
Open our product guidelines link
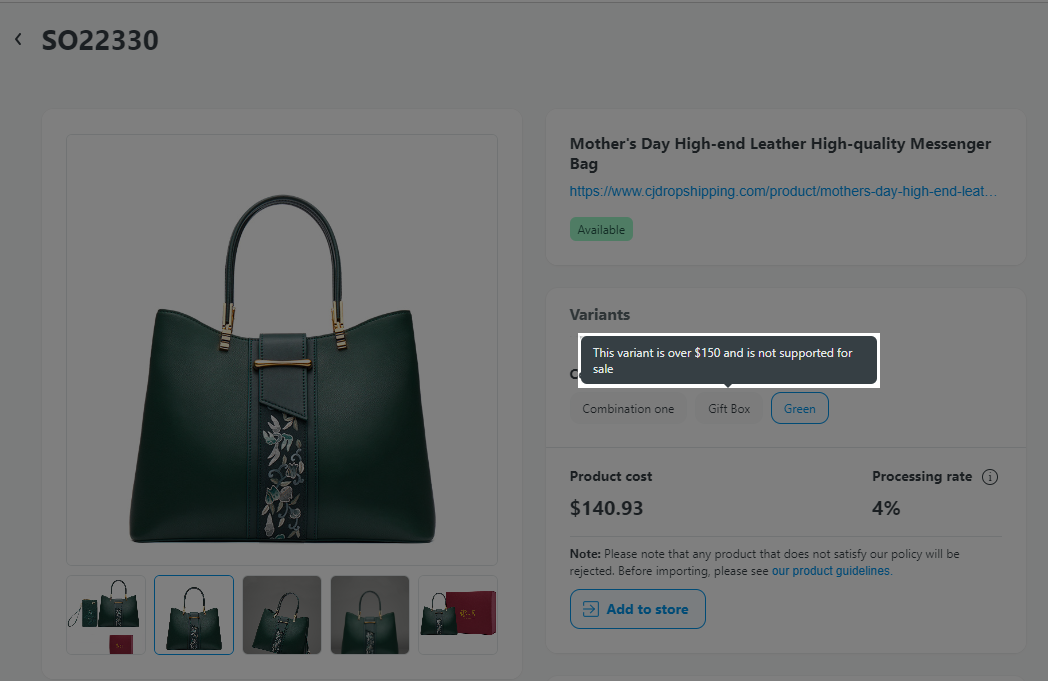pyautogui.click(x=830, y=571)
